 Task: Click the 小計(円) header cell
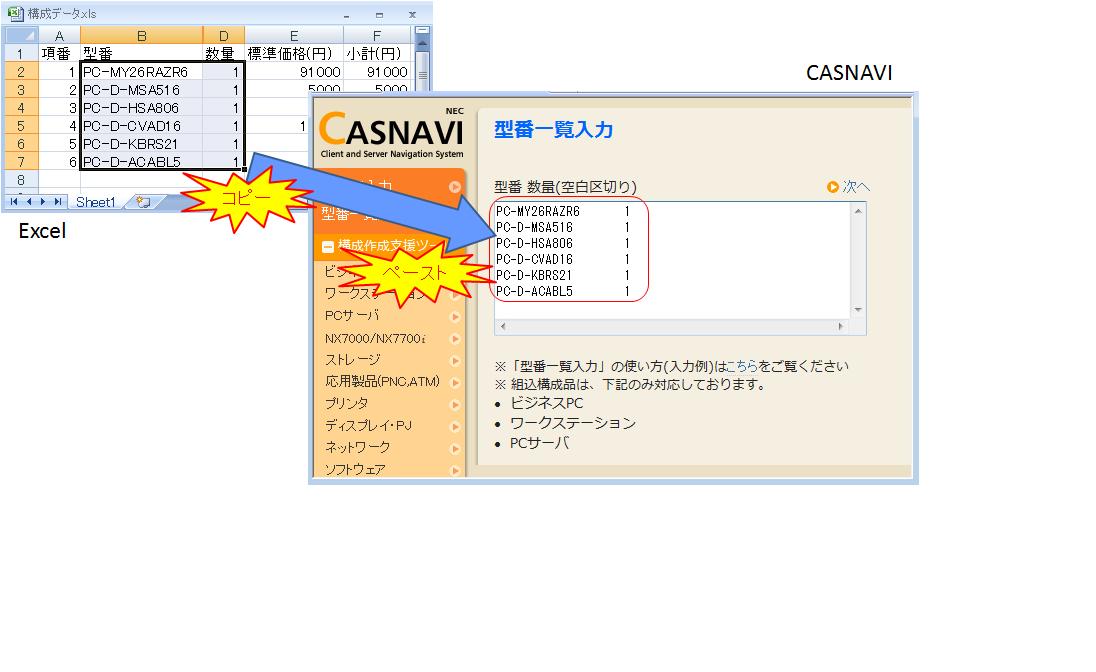[x=377, y=54]
